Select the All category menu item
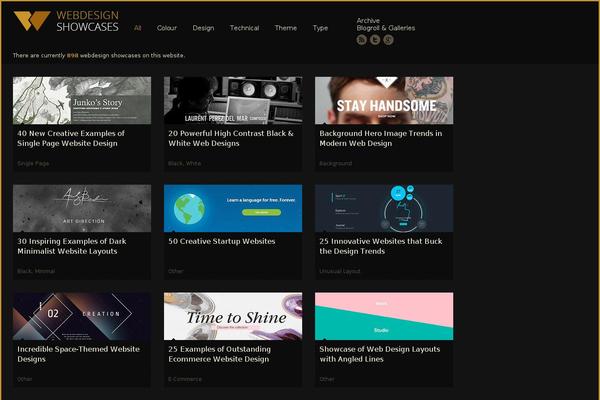 click(x=138, y=28)
